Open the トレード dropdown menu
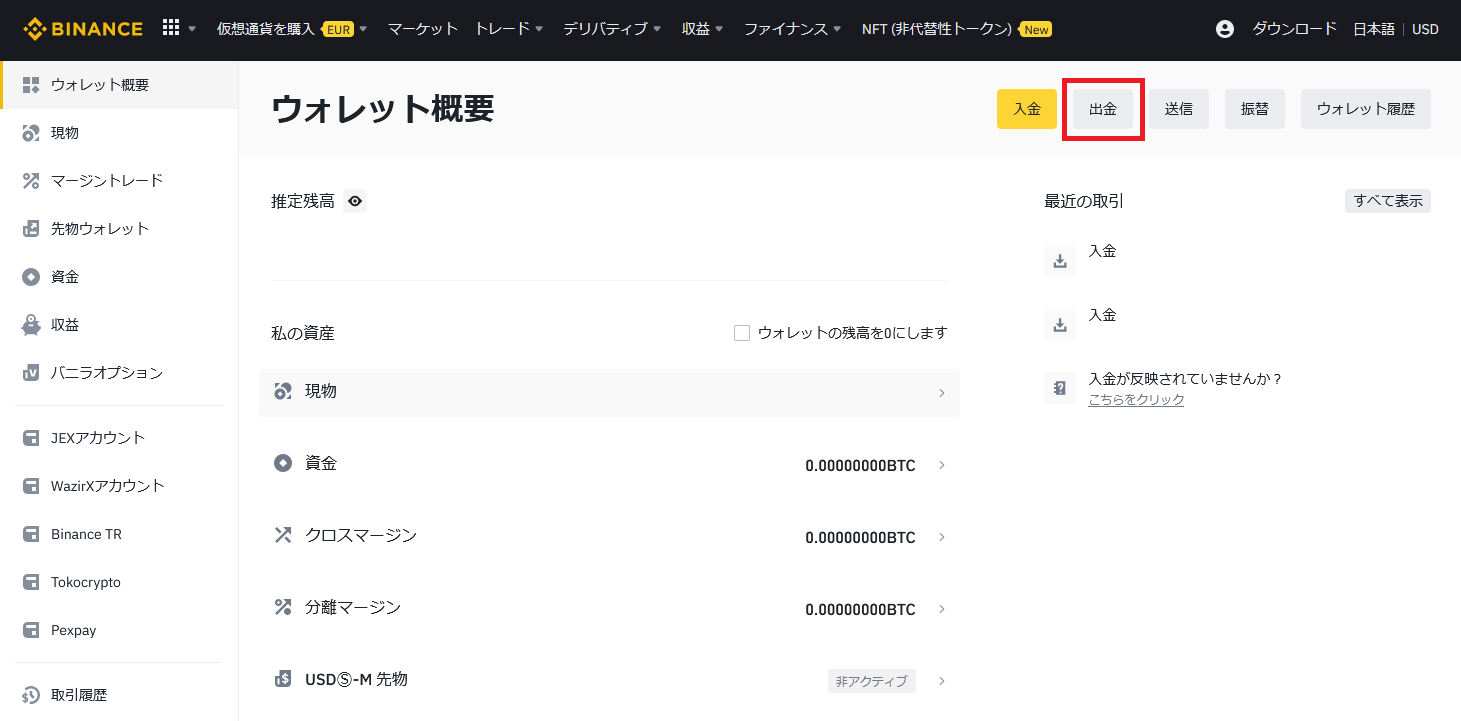This screenshot has width=1461, height=721. (509, 29)
